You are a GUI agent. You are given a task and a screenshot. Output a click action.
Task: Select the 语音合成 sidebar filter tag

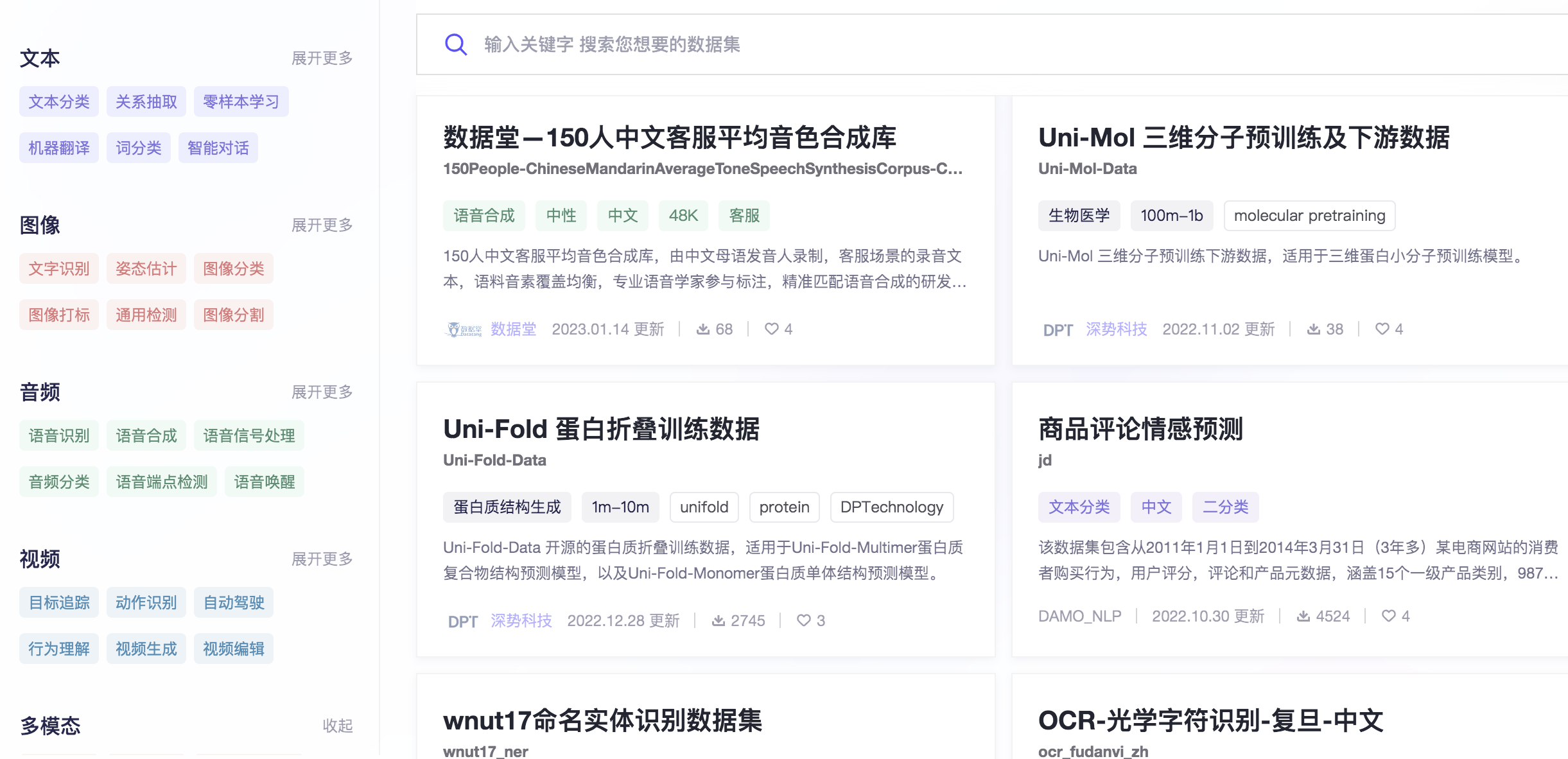(146, 435)
